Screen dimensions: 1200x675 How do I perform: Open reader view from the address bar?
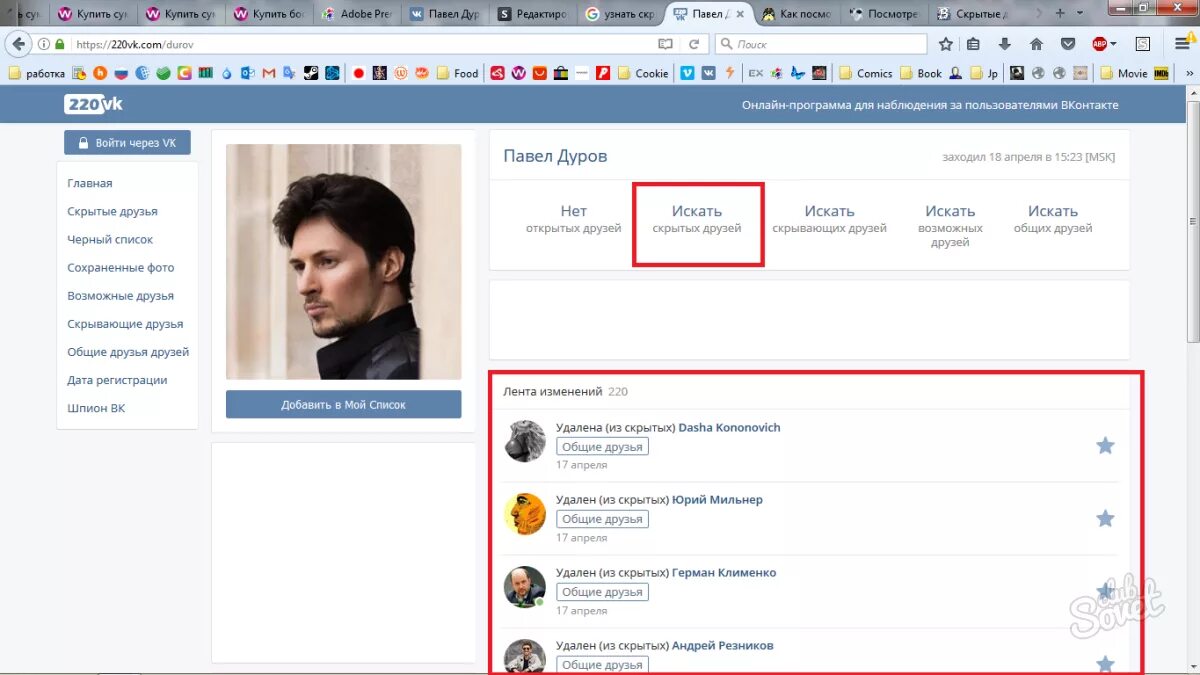click(x=665, y=45)
